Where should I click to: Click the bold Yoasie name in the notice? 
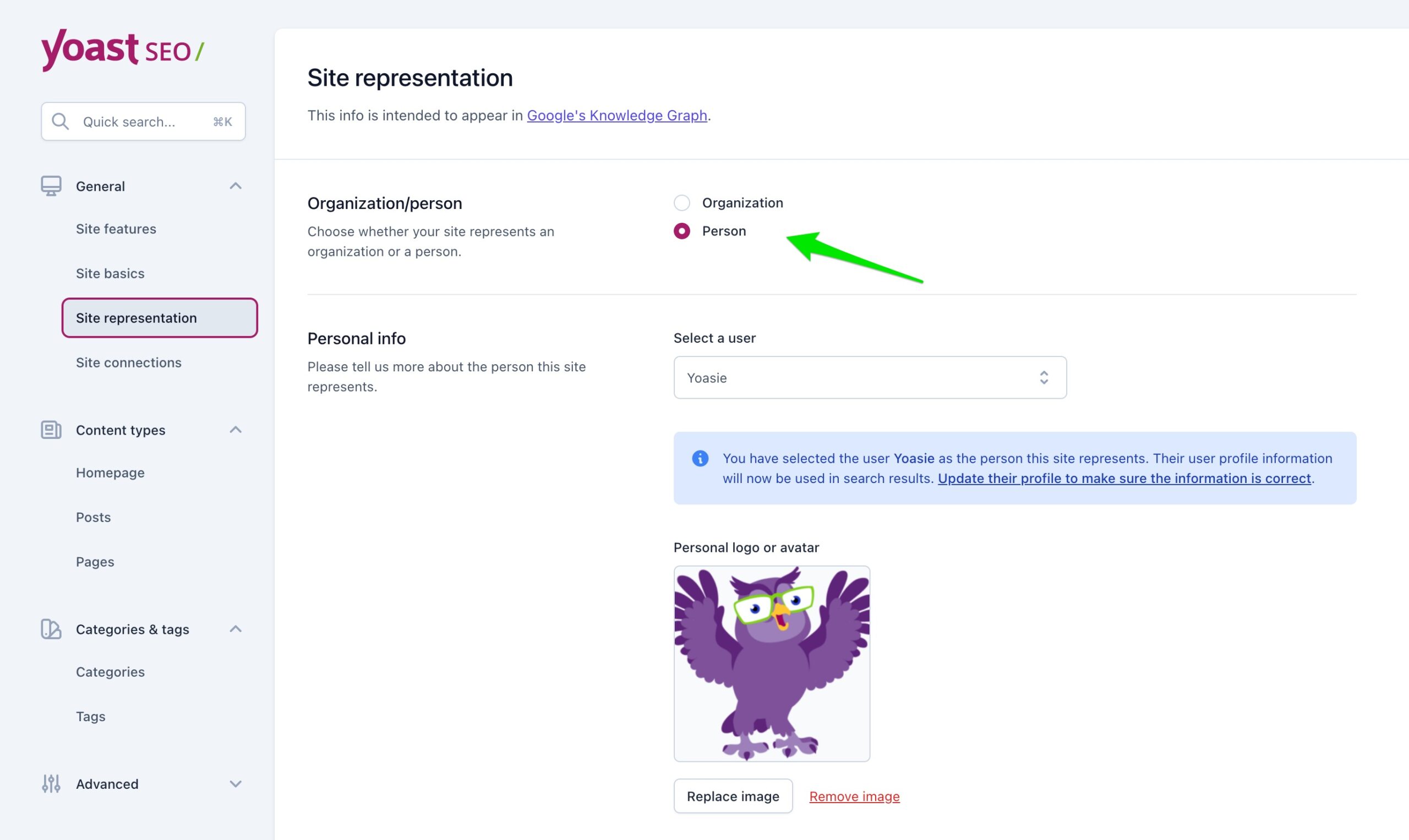coord(914,458)
